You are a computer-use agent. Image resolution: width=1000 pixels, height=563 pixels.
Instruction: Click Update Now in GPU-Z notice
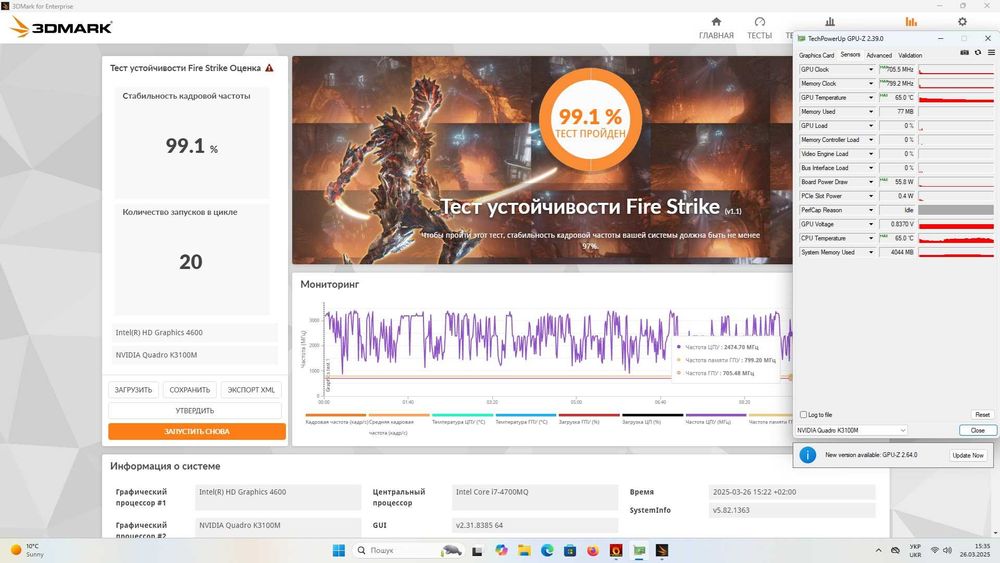968,455
